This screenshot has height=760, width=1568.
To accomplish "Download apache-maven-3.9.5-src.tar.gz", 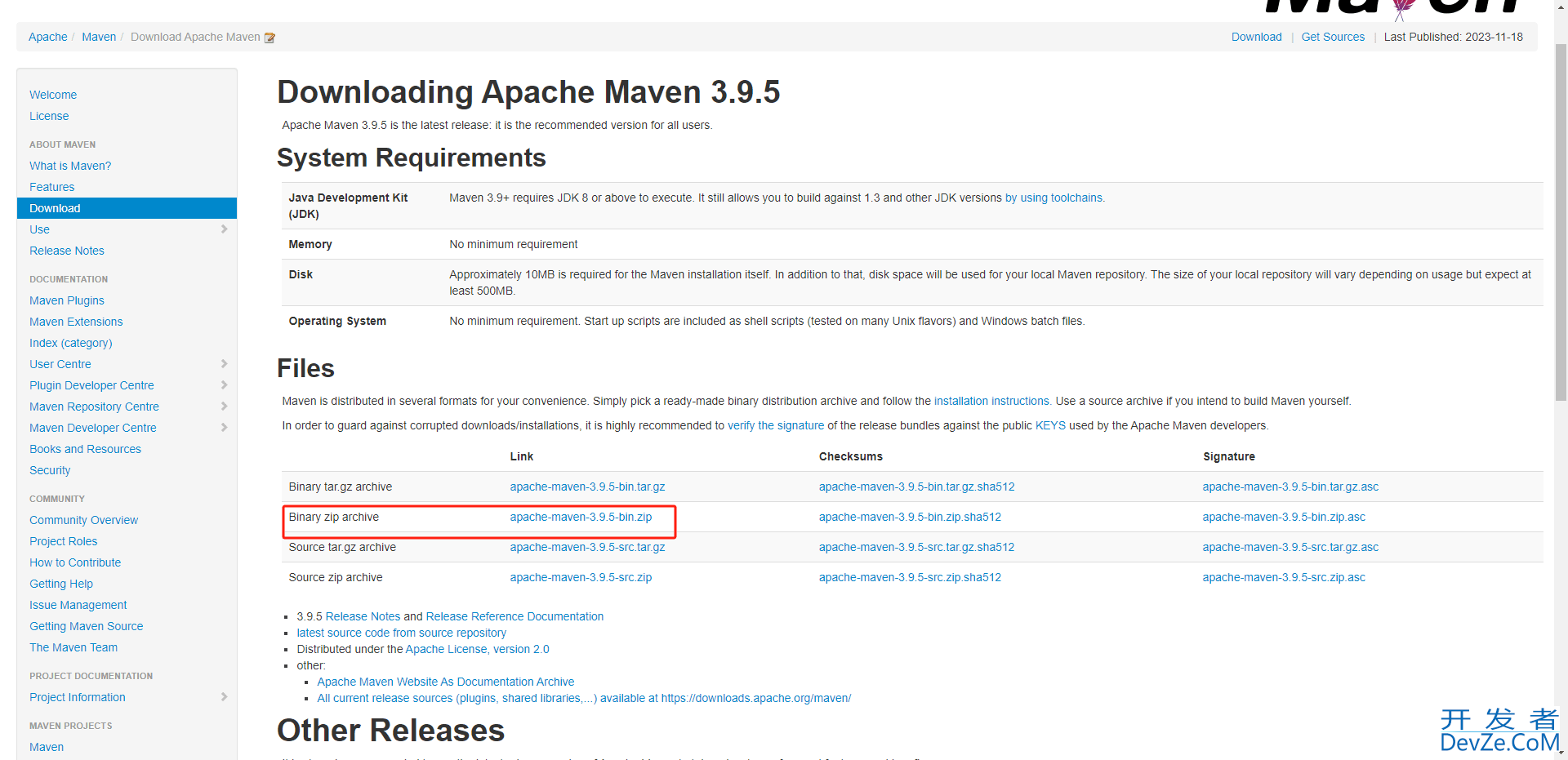I will coord(587,547).
